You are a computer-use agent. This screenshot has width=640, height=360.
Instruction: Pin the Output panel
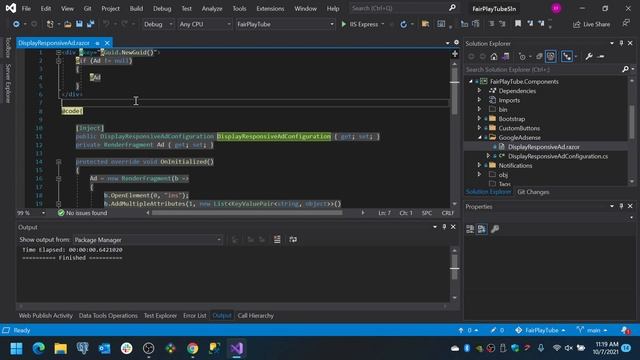click(x=444, y=227)
